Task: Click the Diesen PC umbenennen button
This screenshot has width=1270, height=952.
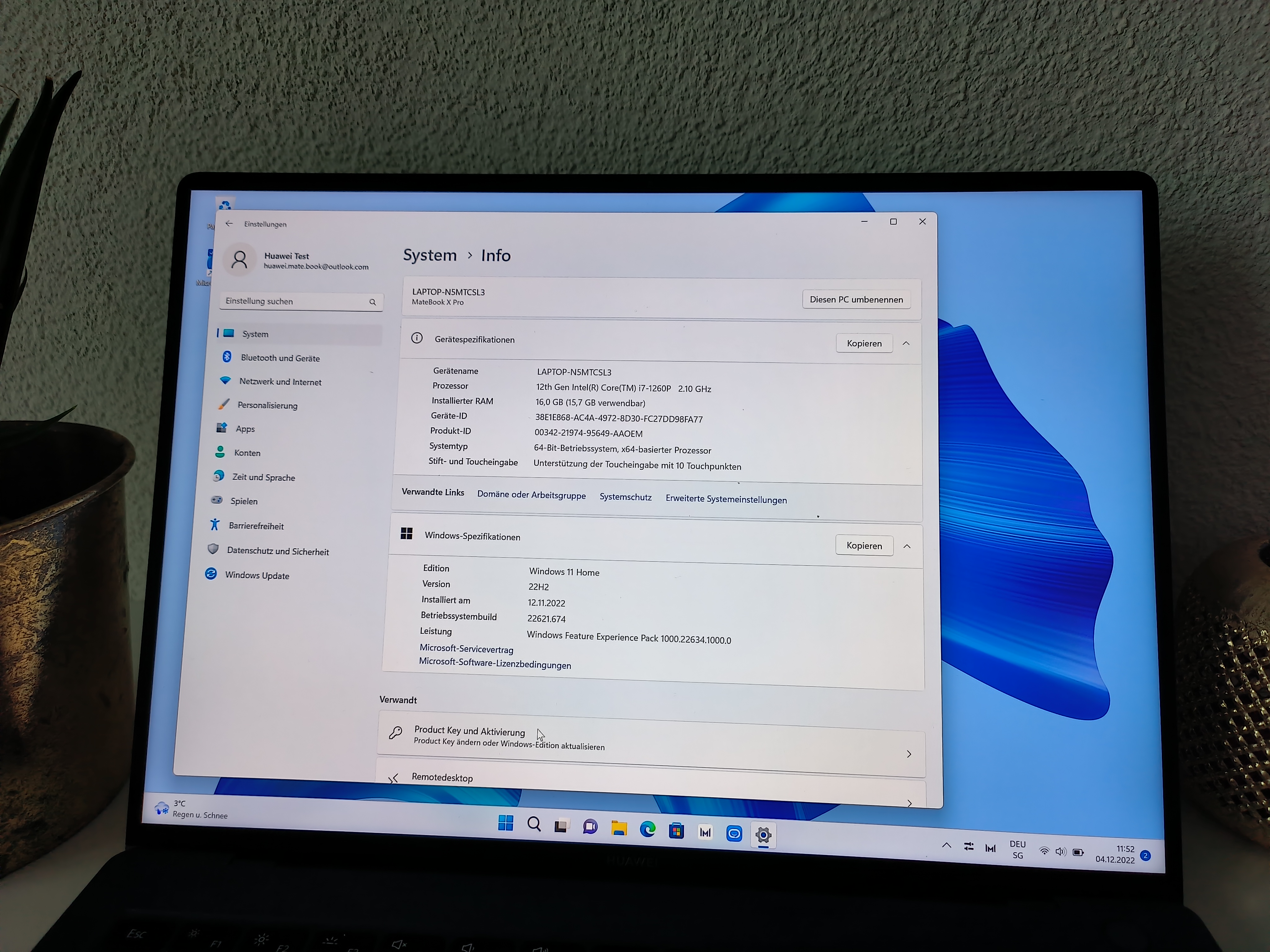Action: (856, 299)
